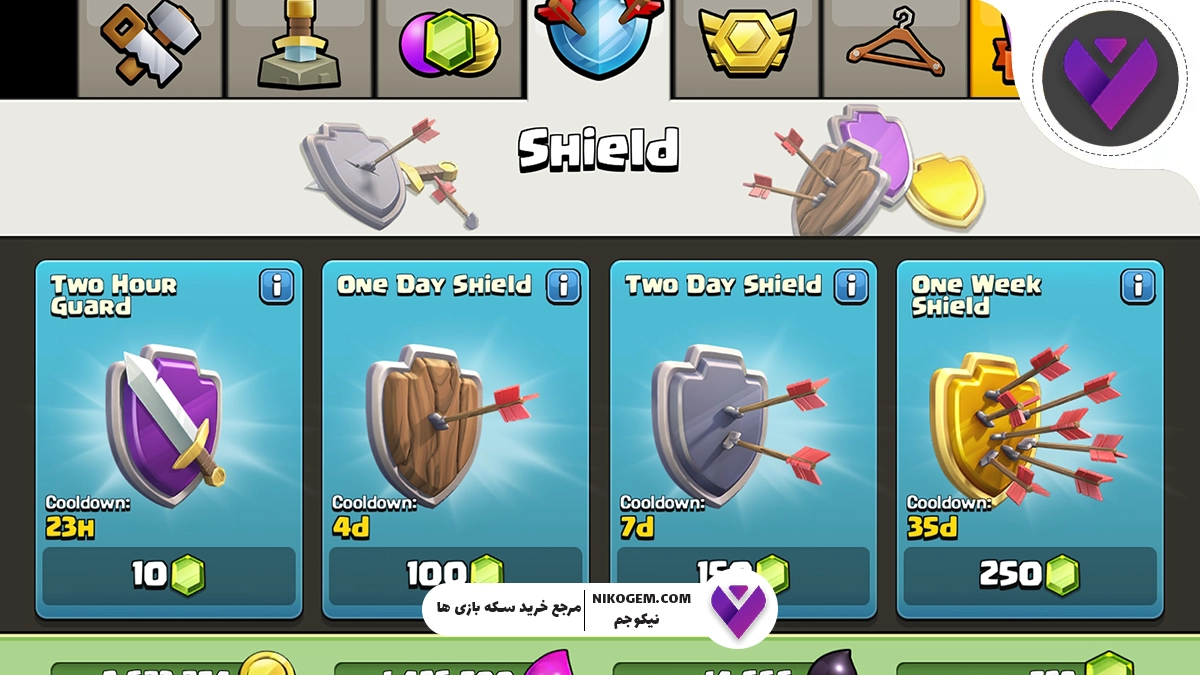Viewport: 1200px width, 675px height.
Task: Select the purple sword shield image
Action: (x=165, y=422)
